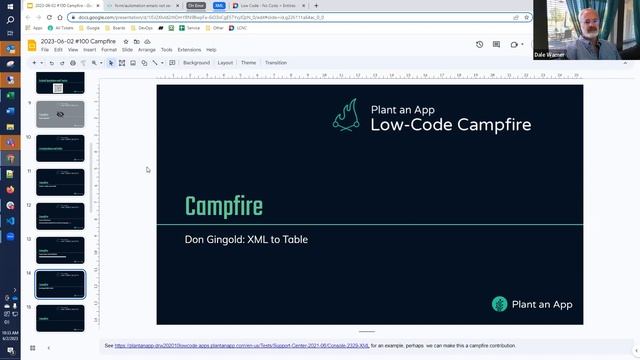Image resolution: width=640 pixels, height=360 pixels.
Task: Select slide 12 thumbnail
Action: [60, 216]
